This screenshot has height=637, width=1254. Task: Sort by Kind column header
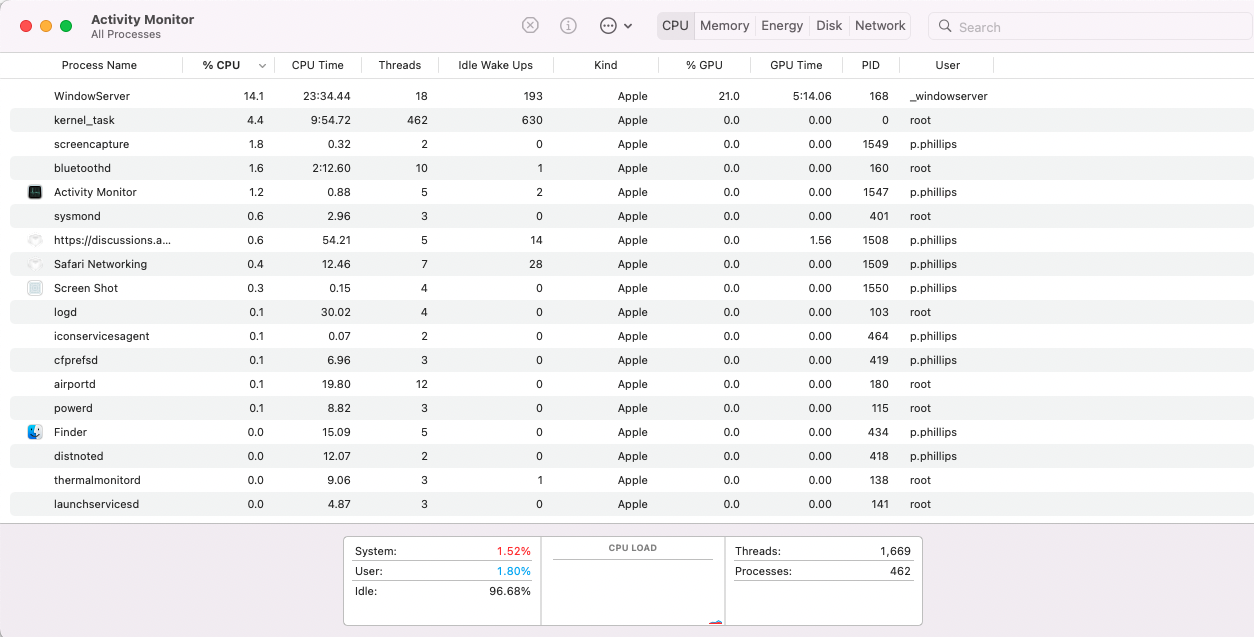tap(606, 65)
